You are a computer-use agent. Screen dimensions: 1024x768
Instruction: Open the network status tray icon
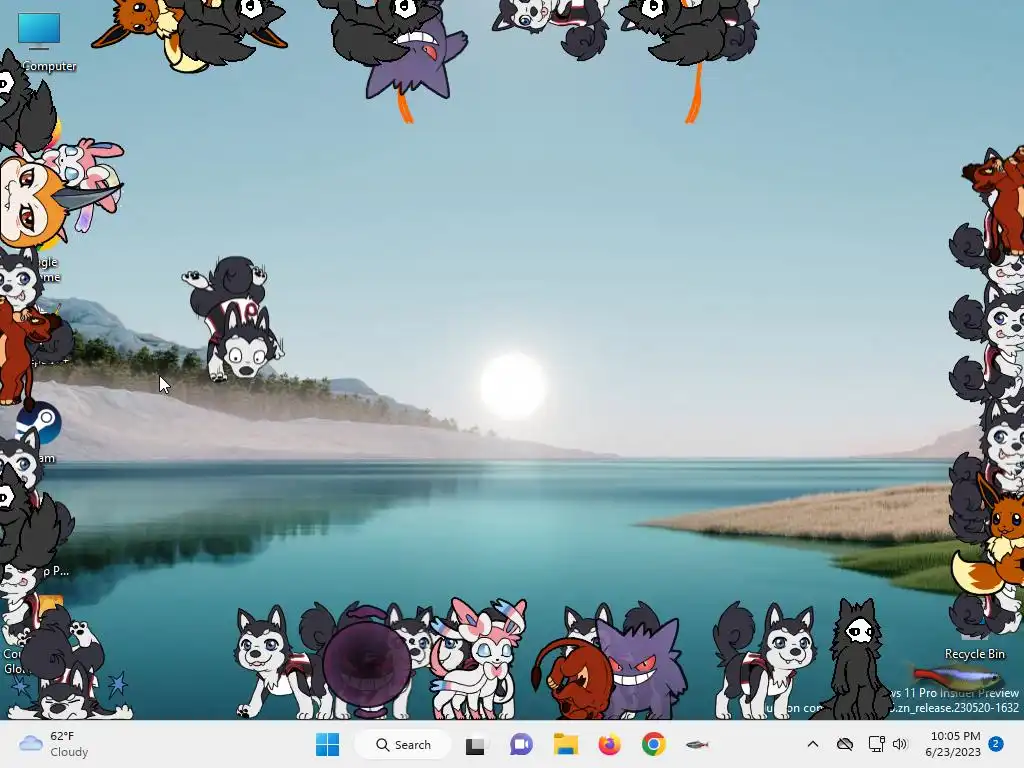click(876, 744)
